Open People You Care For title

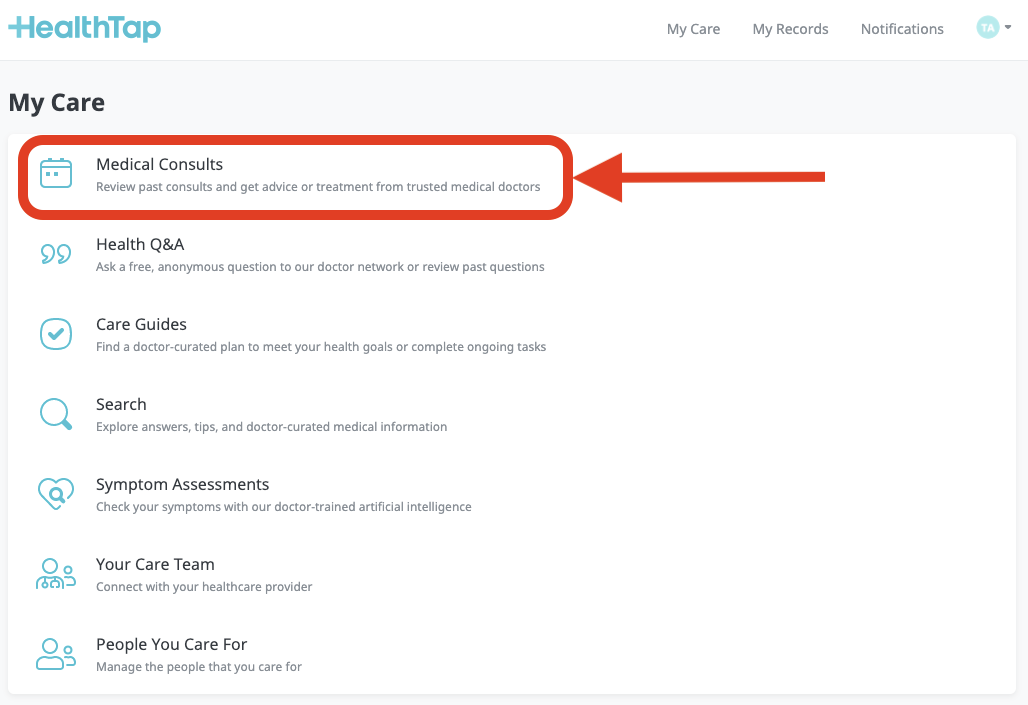pyautogui.click(x=171, y=644)
